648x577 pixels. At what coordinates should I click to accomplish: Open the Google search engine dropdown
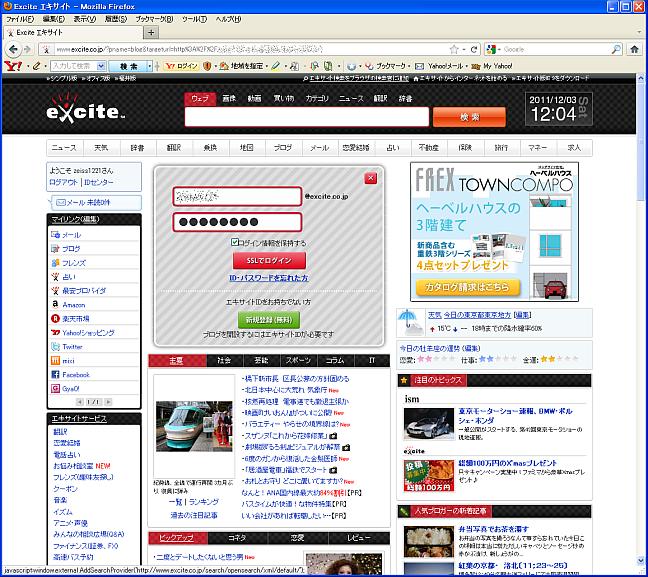[x=498, y=50]
